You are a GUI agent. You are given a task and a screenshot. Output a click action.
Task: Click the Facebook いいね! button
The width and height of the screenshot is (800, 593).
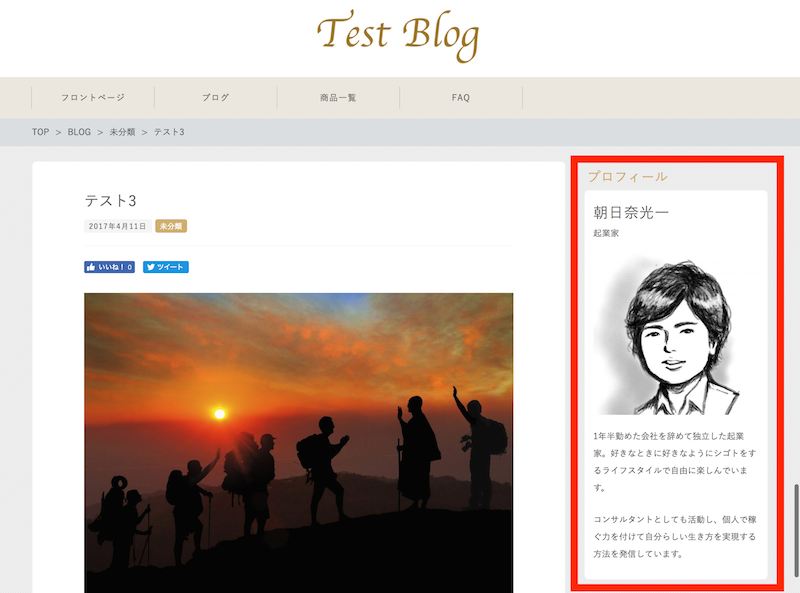coord(109,267)
